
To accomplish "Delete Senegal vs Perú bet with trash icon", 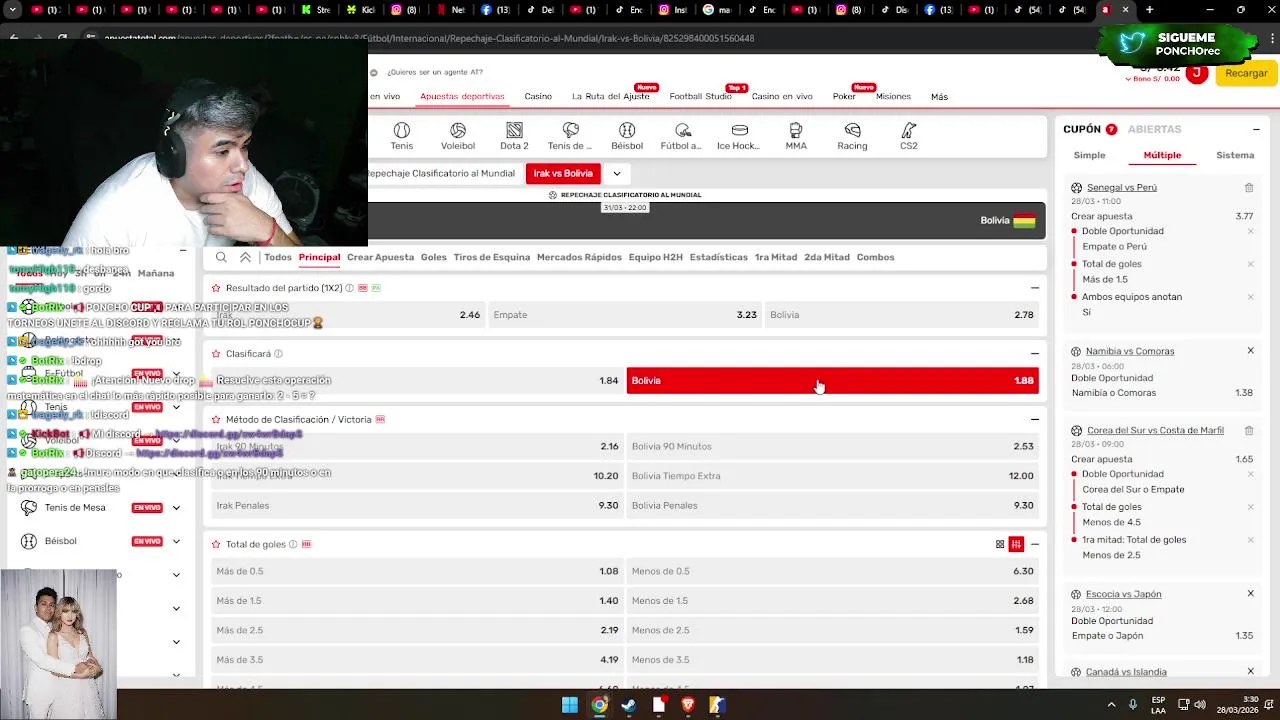I will coord(1249,187).
